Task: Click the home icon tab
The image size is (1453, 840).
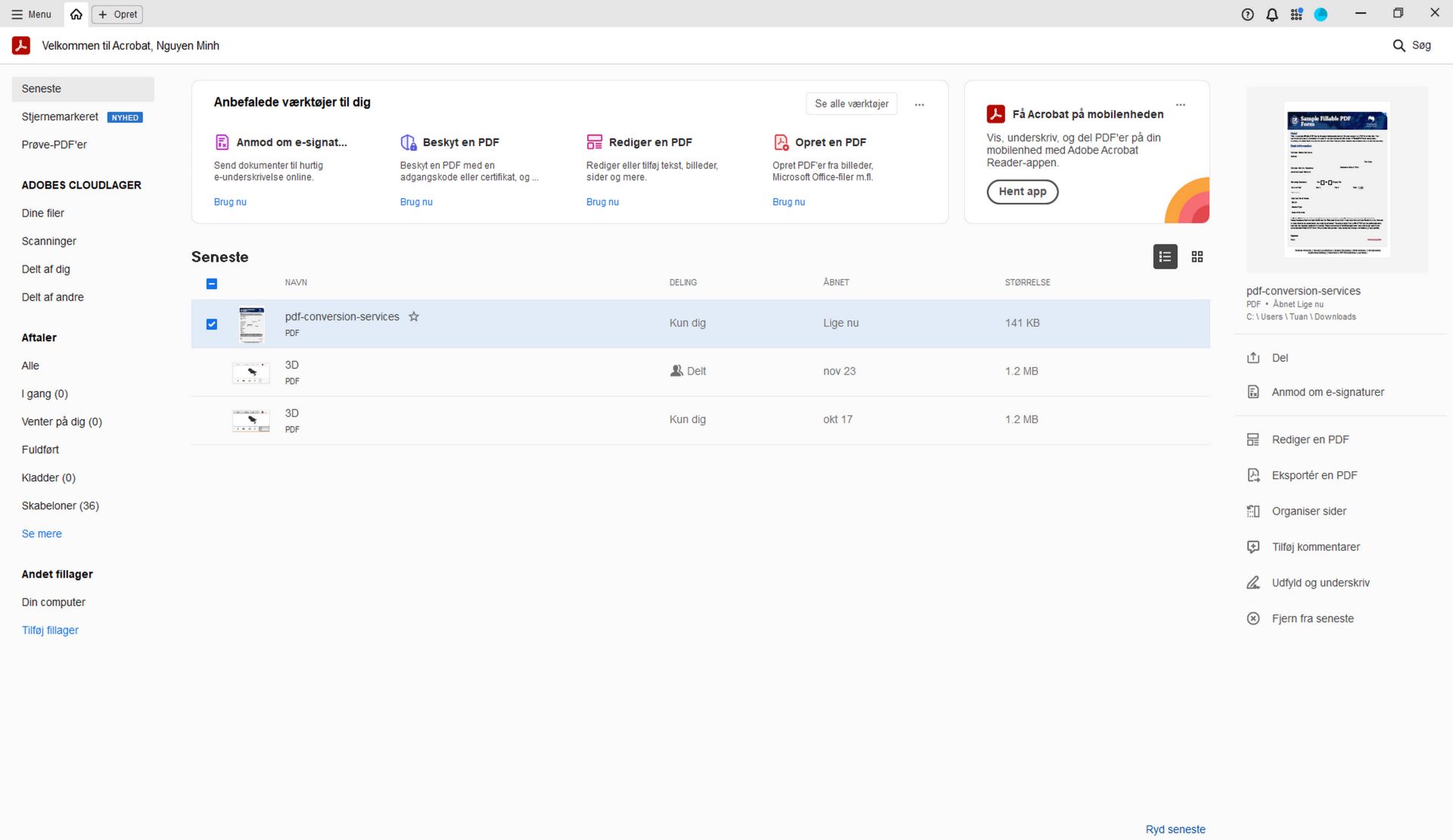Action: point(76,14)
